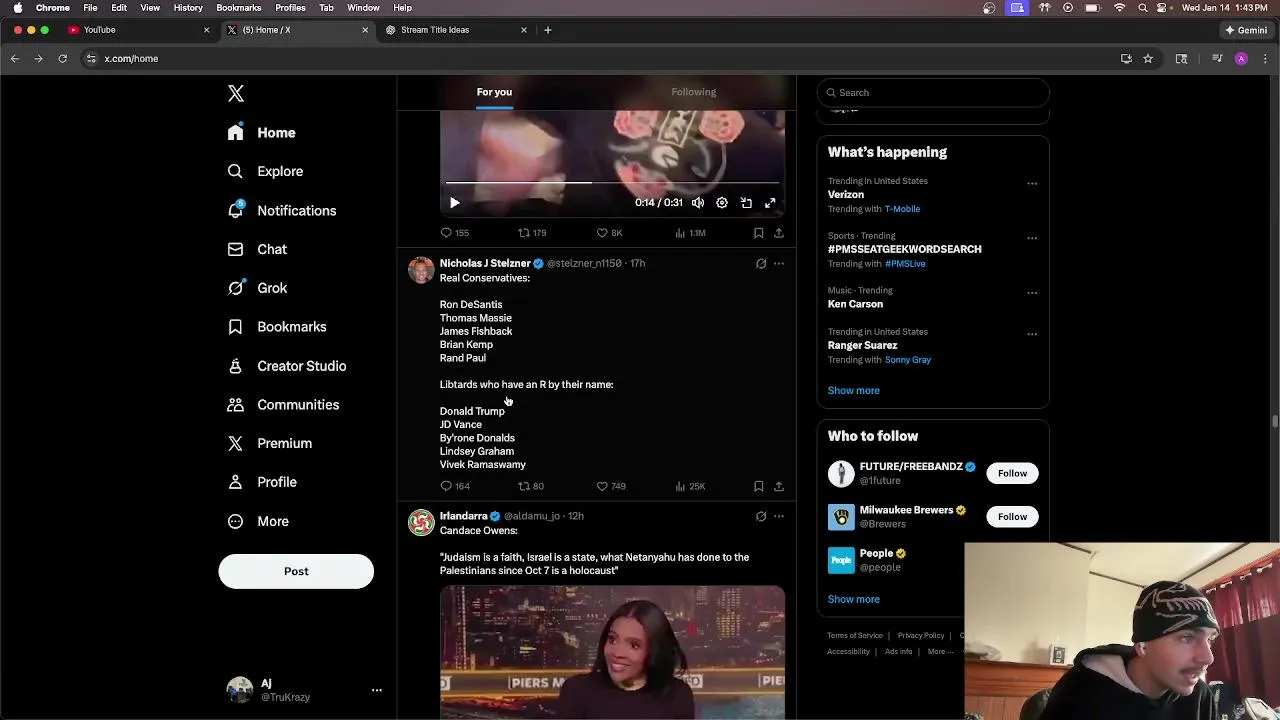This screenshot has width=1280, height=720.
Task: Reload the page in Chrome
Action: click(x=62, y=59)
